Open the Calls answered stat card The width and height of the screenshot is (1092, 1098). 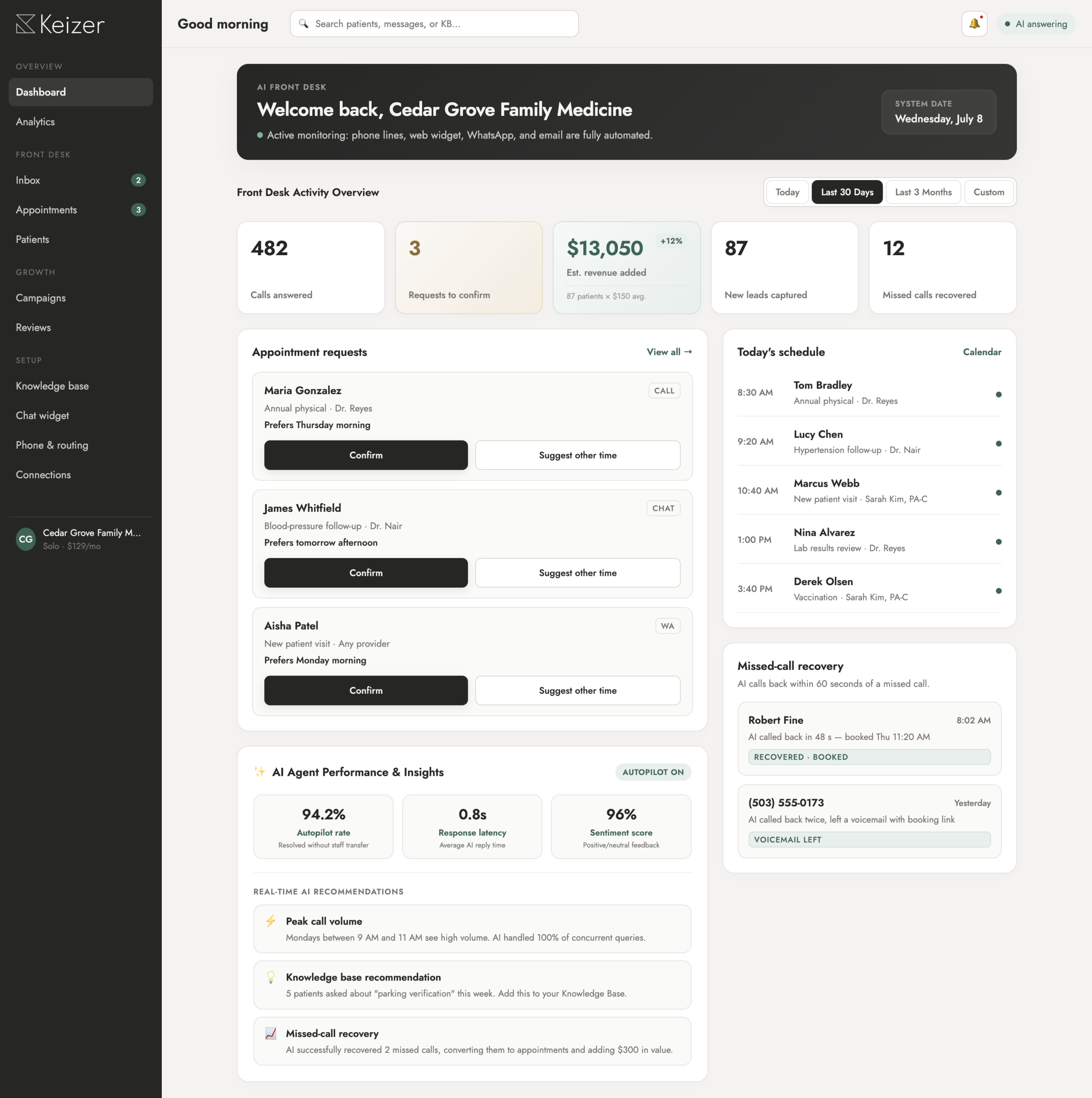click(310, 268)
